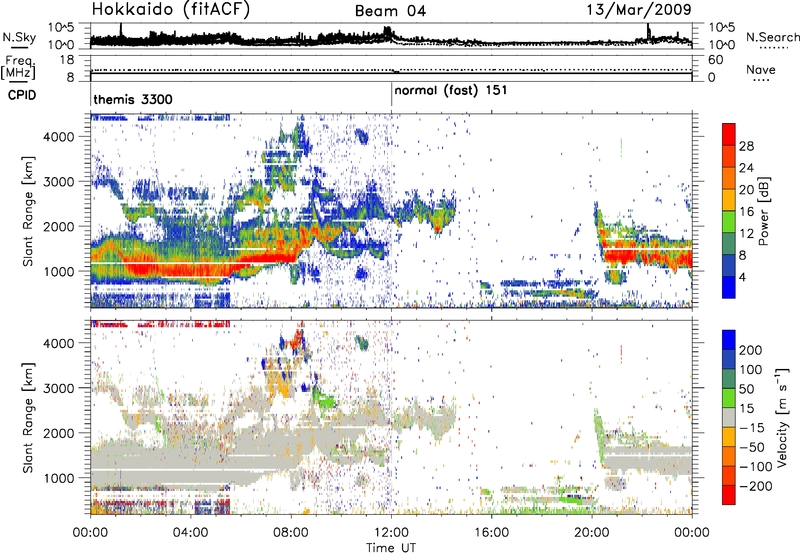Click '1000' tick on the velocity panel

tap(59, 478)
